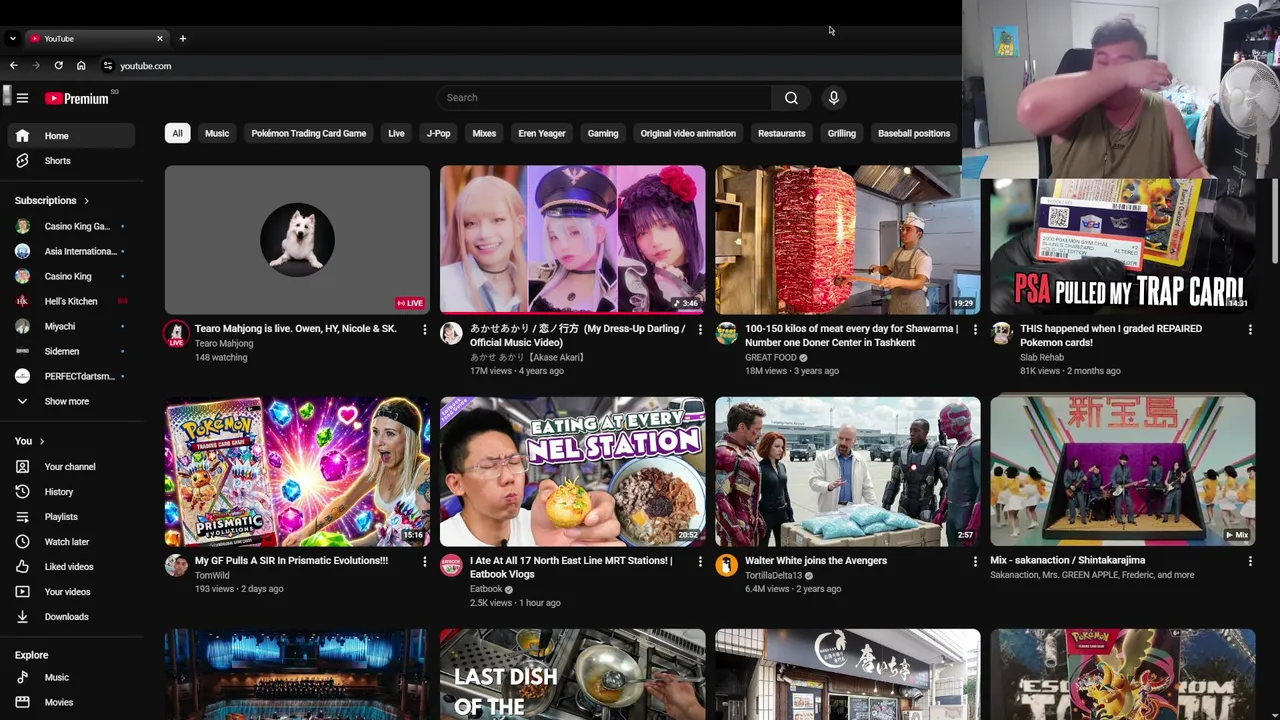Open Casino King subscription channel
1280x720 pixels.
point(70,276)
